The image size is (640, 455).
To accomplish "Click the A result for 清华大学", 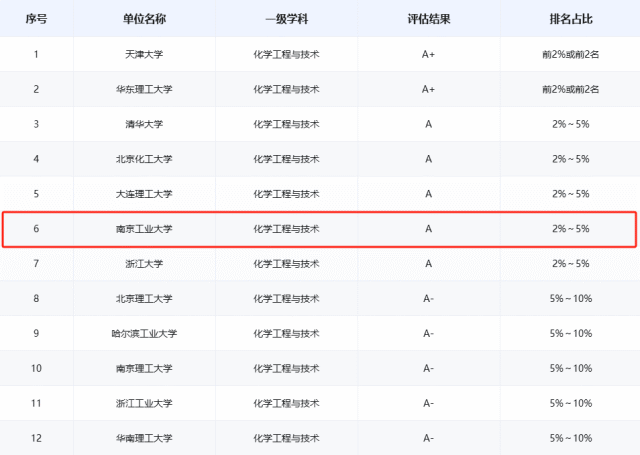I will [x=428, y=124].
